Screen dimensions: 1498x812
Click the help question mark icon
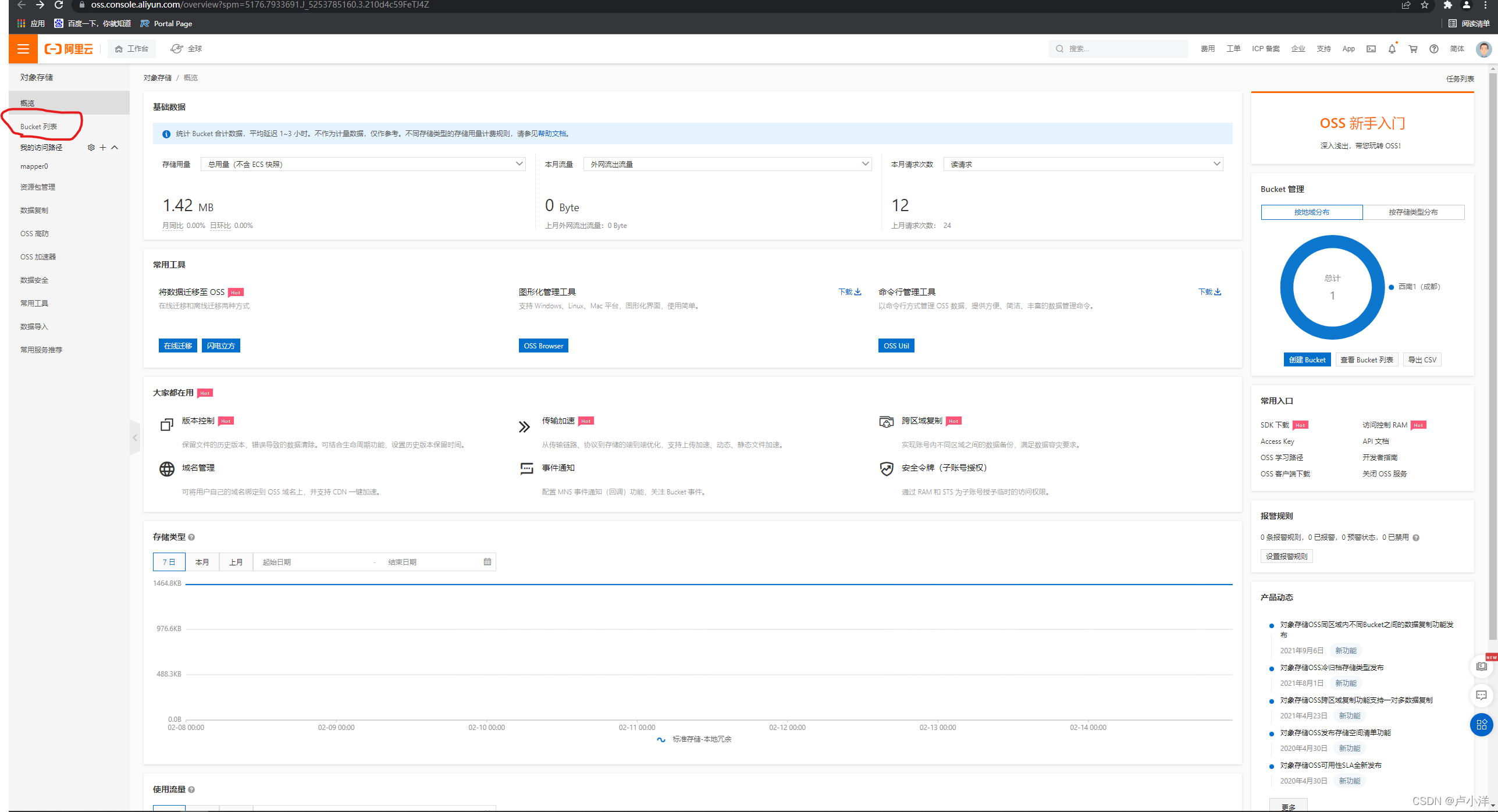coord(1433,49)
